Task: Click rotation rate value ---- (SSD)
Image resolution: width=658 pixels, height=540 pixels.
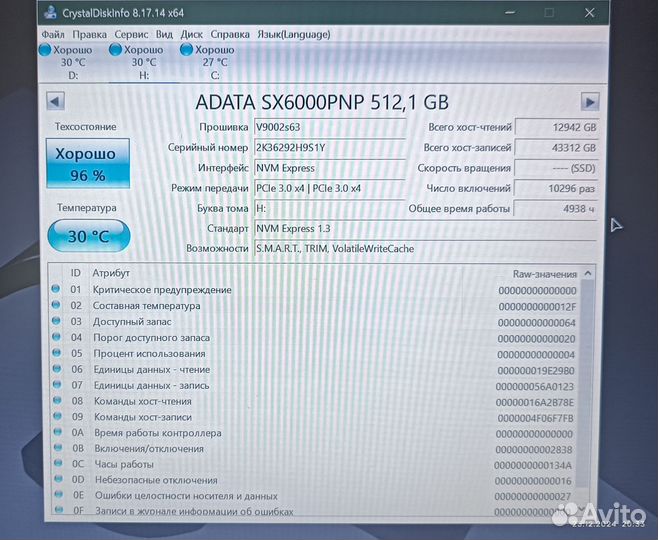Action: (x=556, y=168)
